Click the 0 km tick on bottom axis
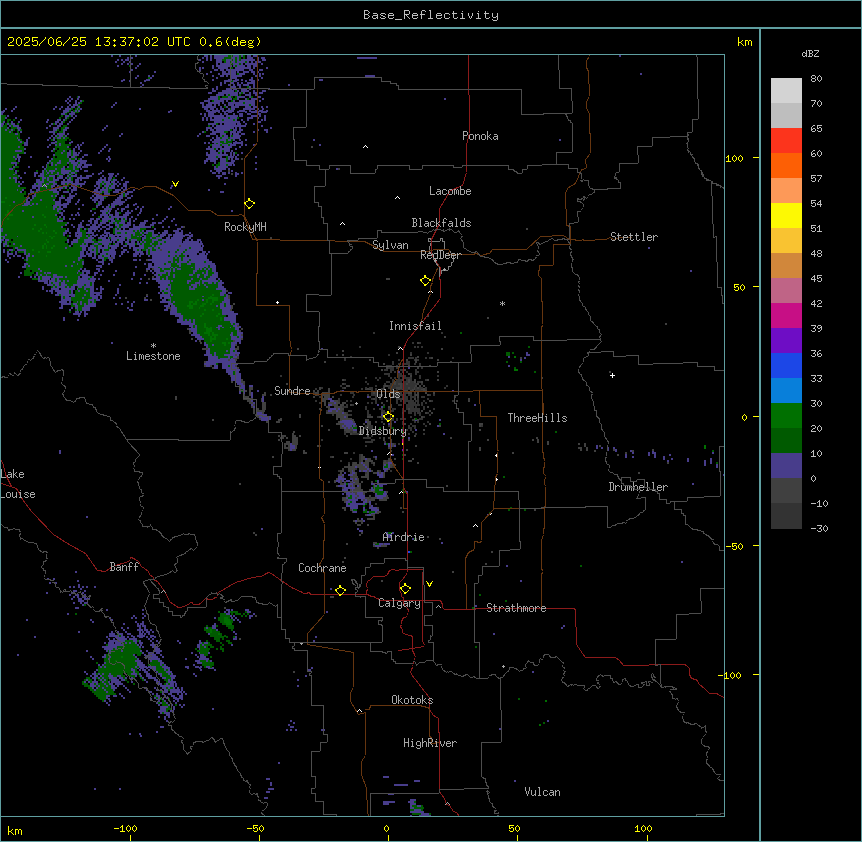 click(386, 828)
